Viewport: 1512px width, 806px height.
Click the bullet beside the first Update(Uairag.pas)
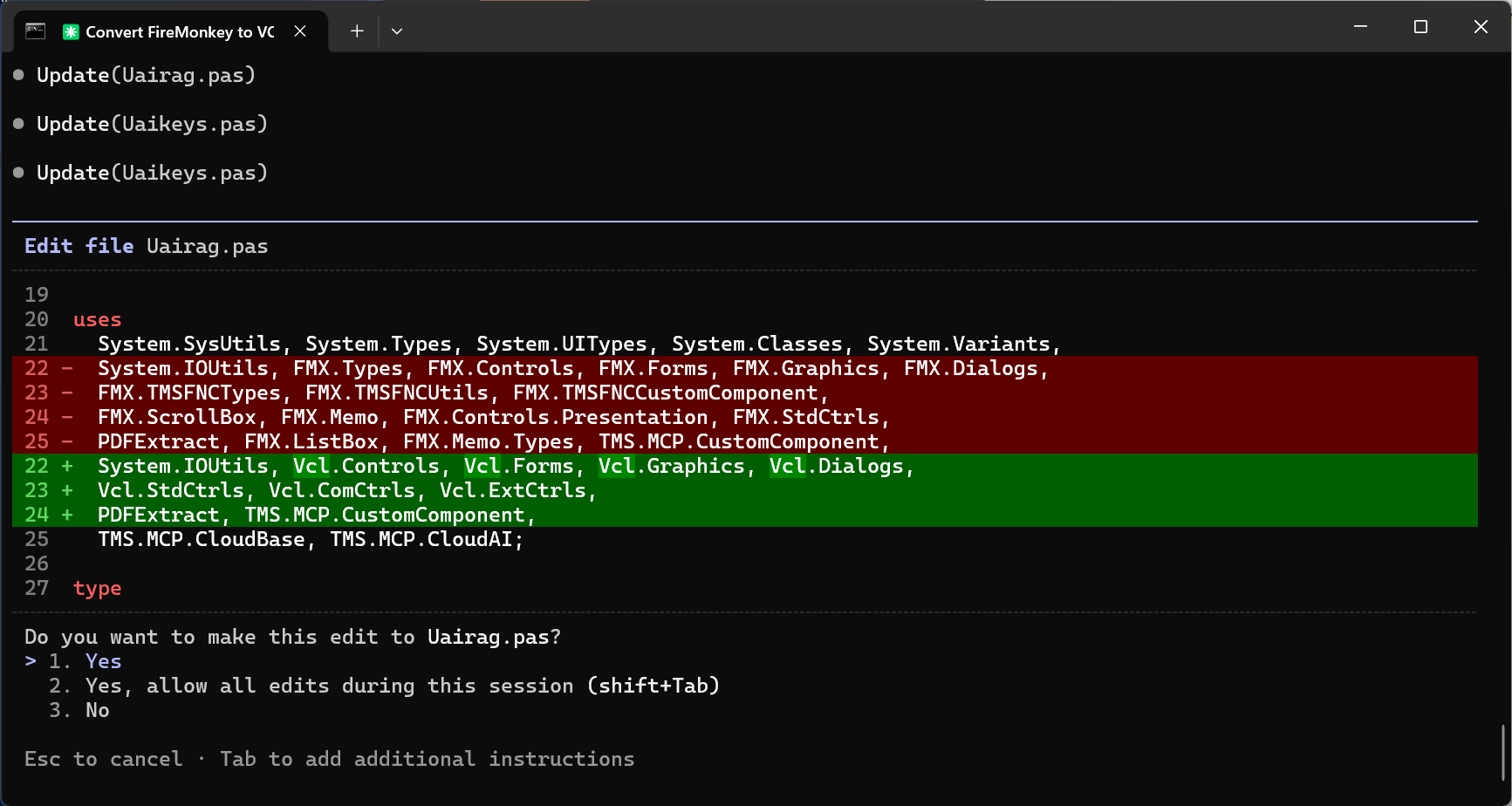pyautogui.click(x=17, y=75)
